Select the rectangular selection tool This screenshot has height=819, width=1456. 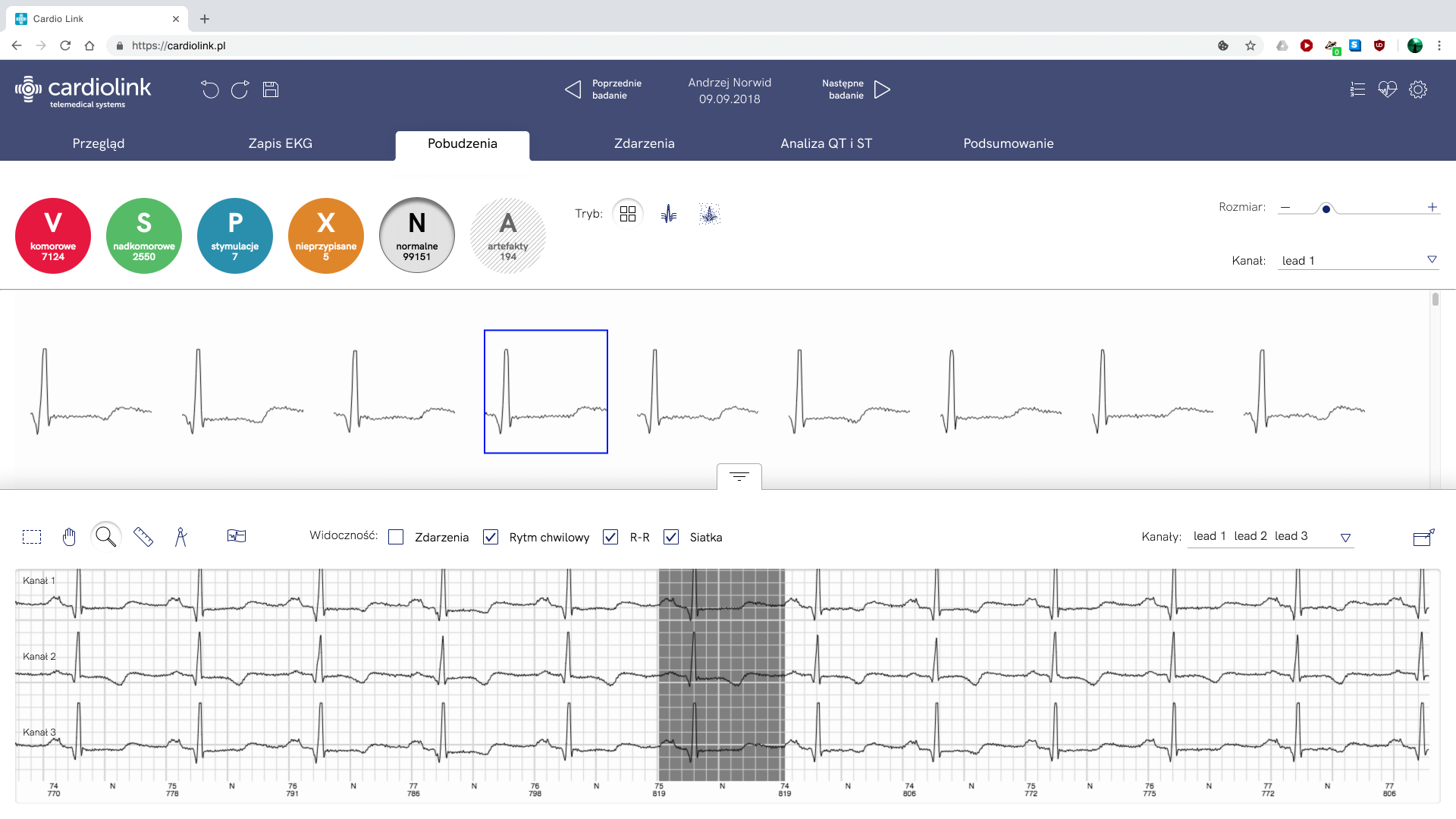click(32, 537)
